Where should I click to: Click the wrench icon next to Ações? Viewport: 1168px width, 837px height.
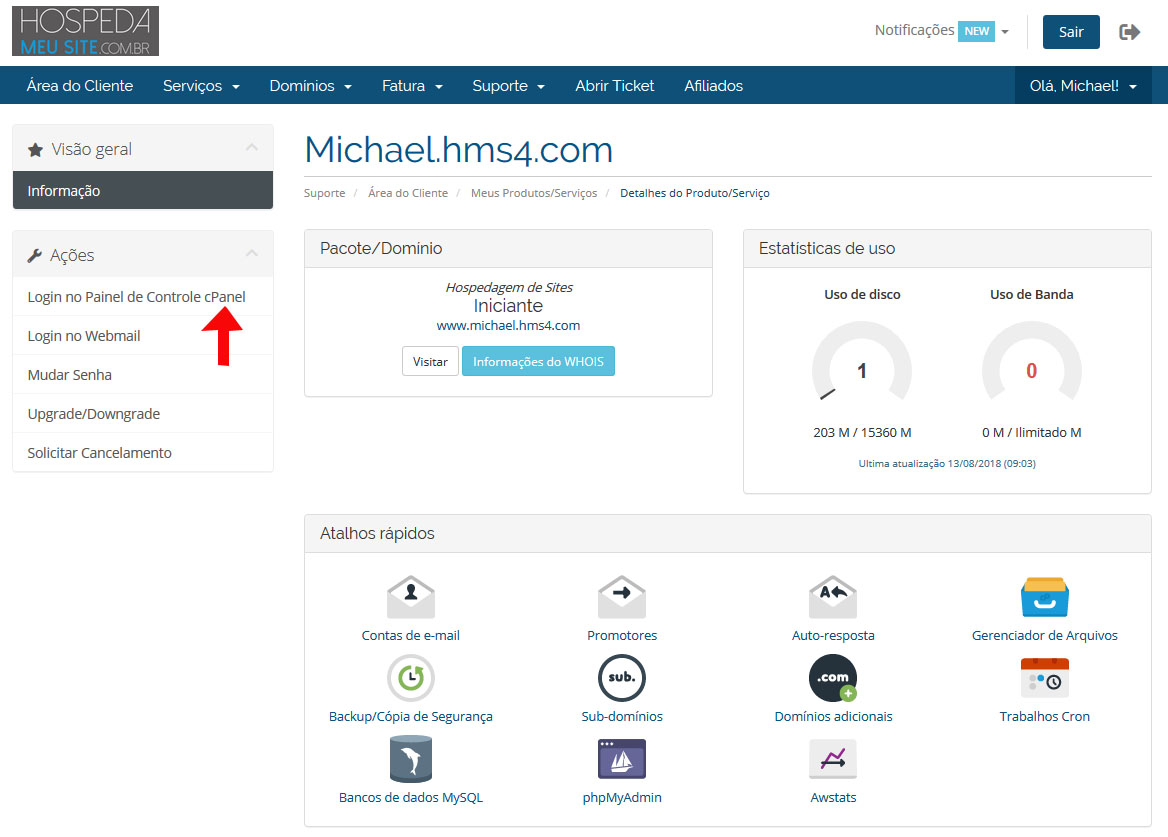point(34,255)
